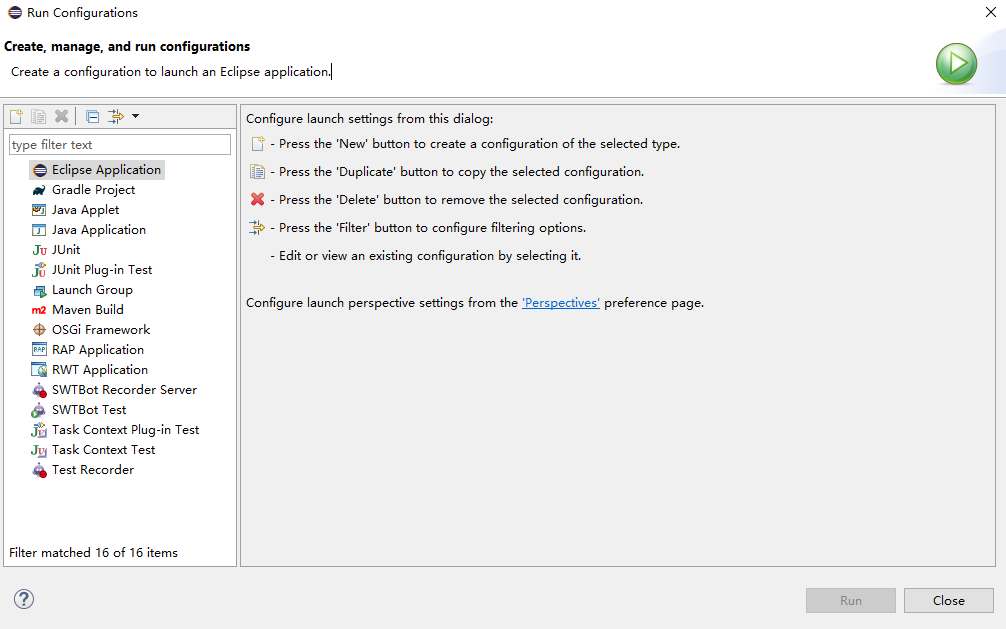Select the RAP Application label

pyautogui.click(x=98, y=350)
